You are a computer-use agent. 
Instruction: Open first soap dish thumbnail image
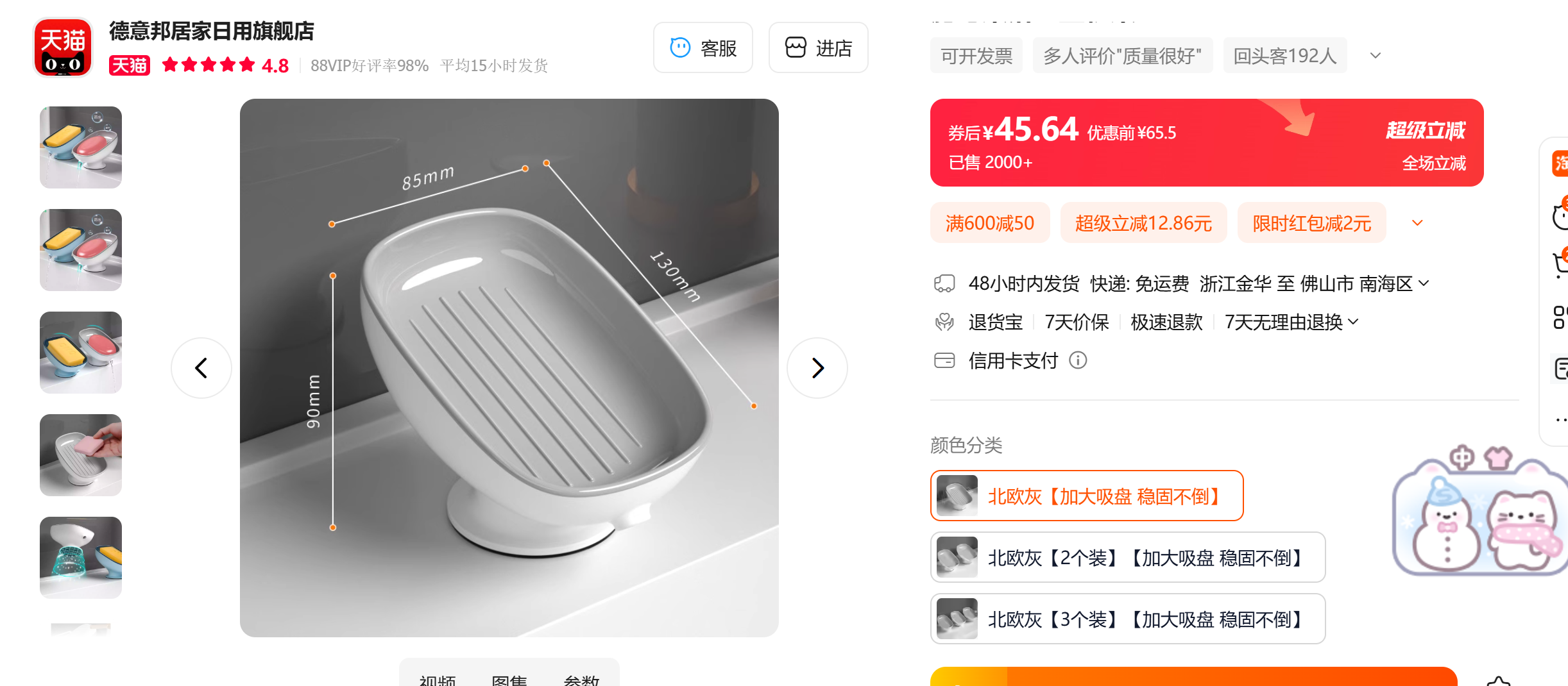pyautogui.click(x=81, y=147)
